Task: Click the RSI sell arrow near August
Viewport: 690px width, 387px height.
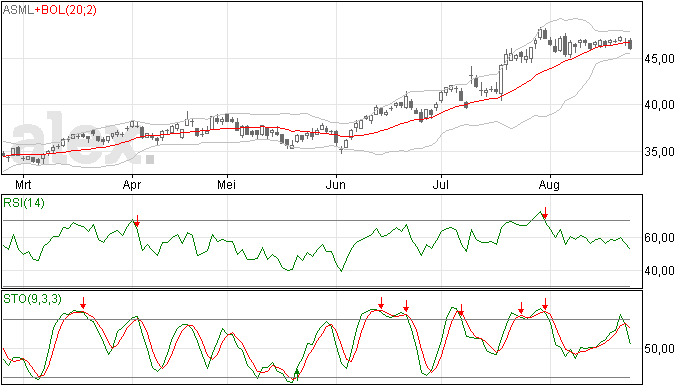Action: pos(545,213)
